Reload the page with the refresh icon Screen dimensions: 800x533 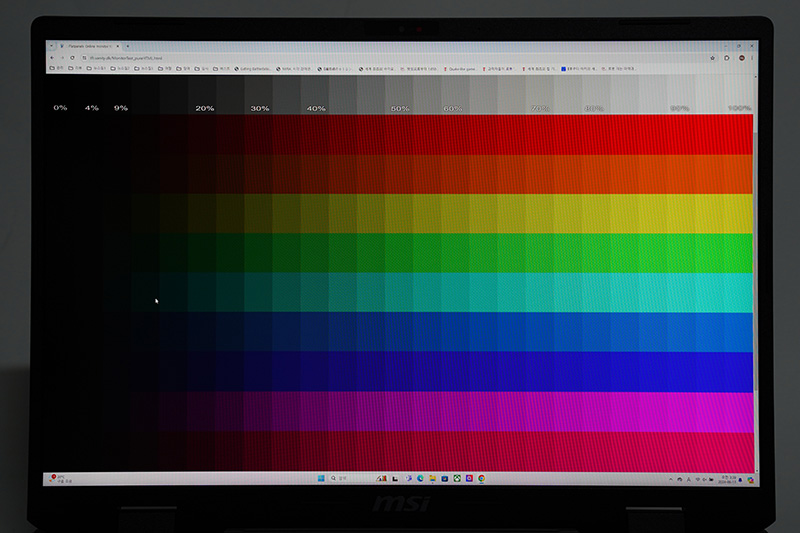click(72, 58)
